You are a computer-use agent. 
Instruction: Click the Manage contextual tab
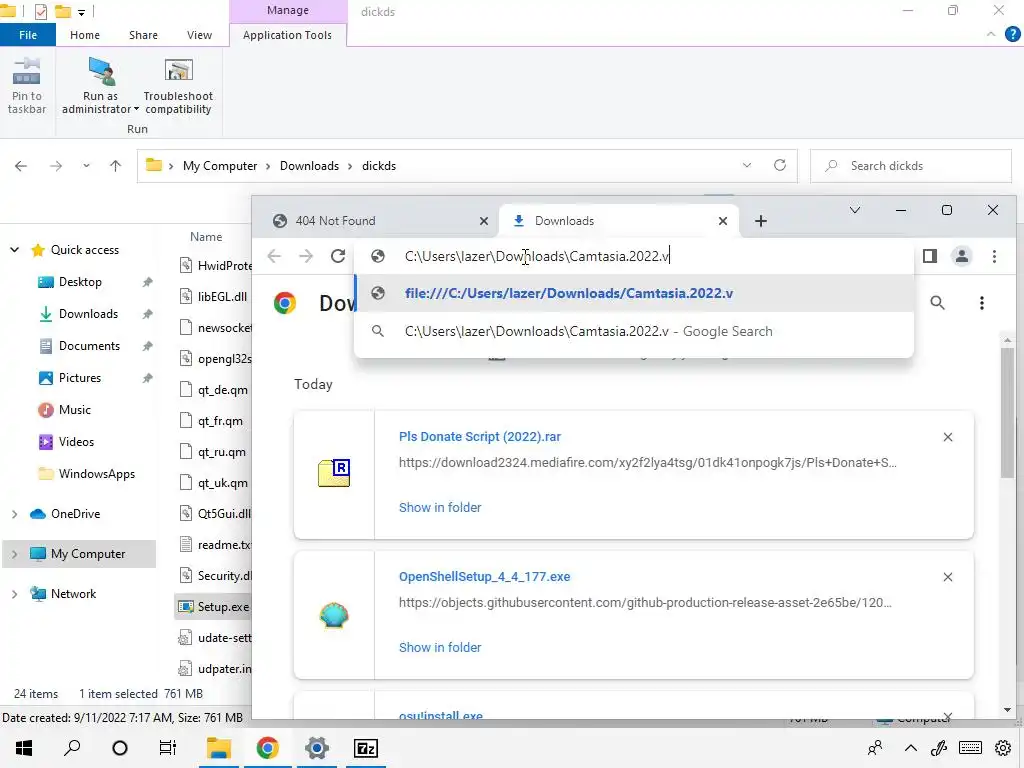click(x=287, y=10)
